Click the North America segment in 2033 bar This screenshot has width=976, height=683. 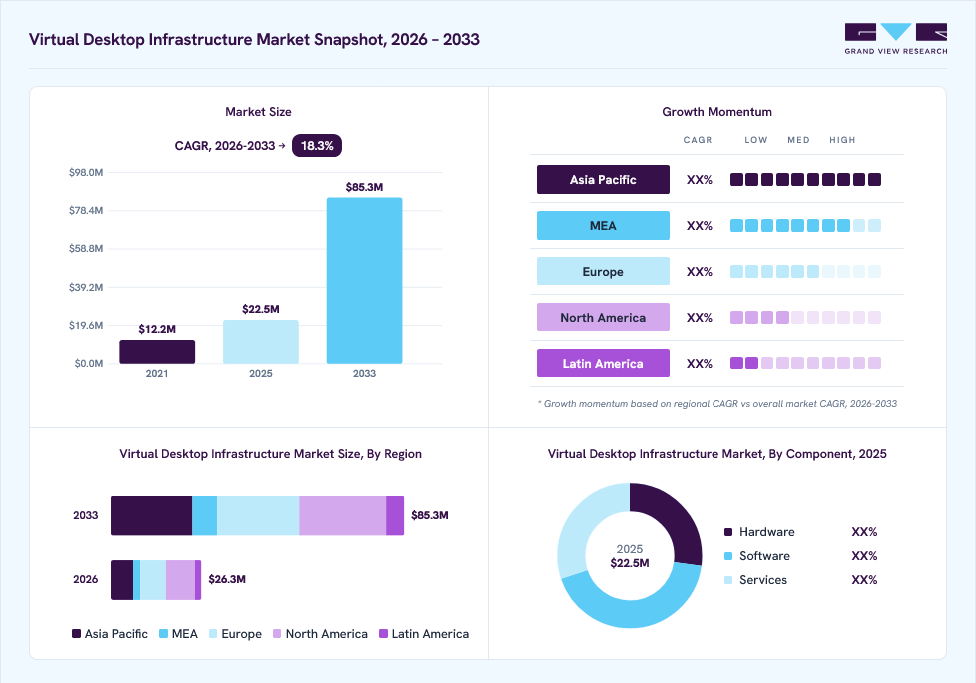click(x=343, y=516)
